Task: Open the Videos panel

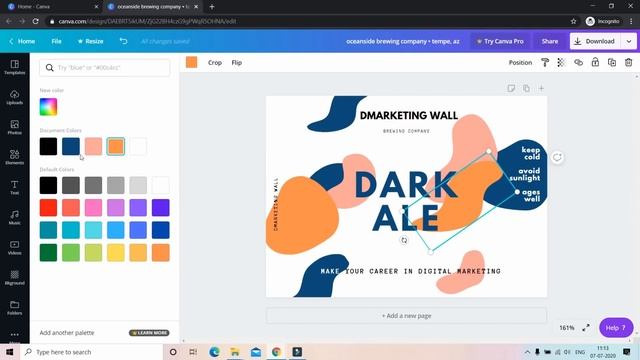Action: coord(15,247)
